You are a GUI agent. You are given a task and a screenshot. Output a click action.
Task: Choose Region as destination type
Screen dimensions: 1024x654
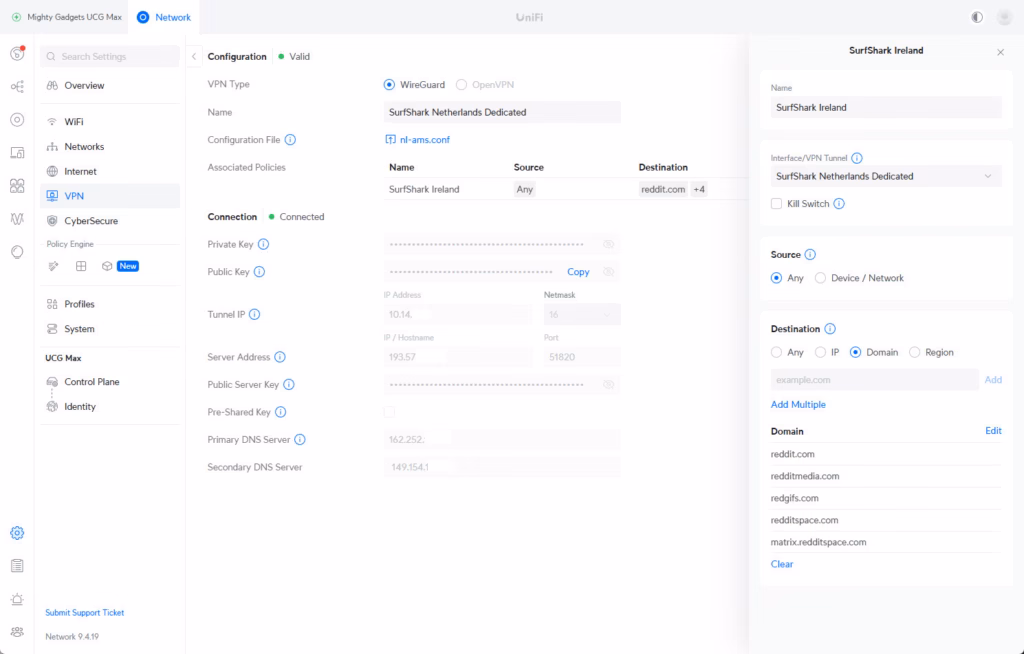coord(915,352)
